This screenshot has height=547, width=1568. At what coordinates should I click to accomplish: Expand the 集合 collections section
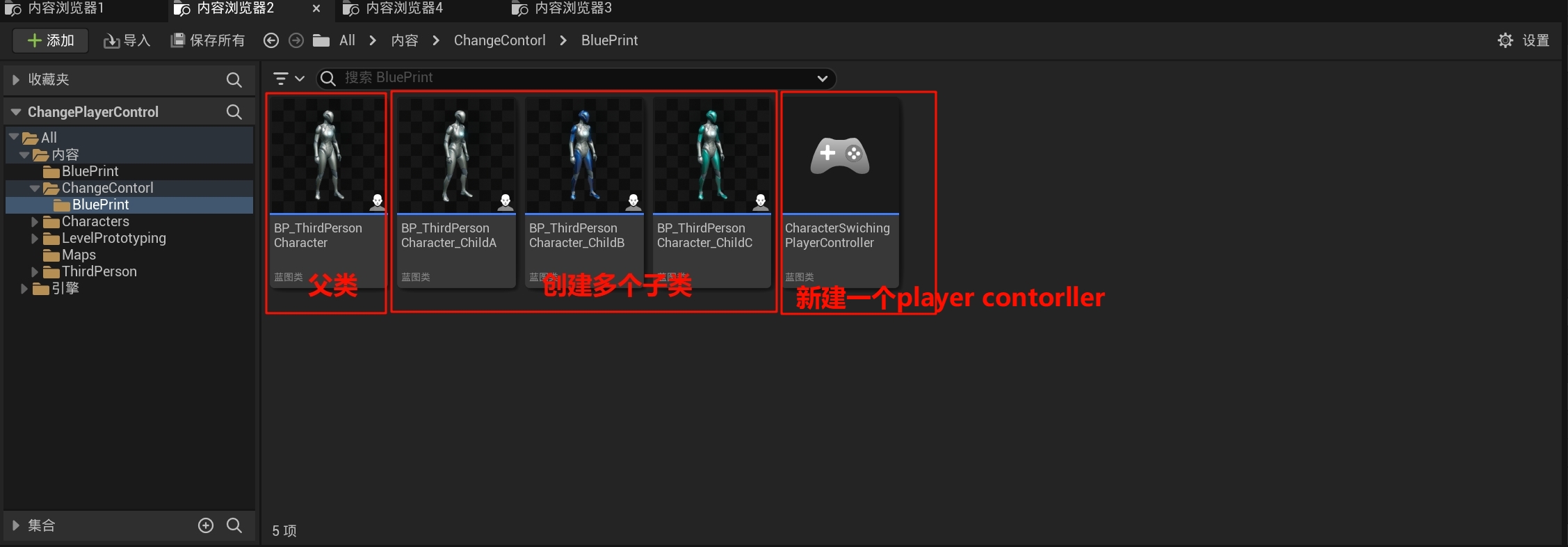(15, 525)
